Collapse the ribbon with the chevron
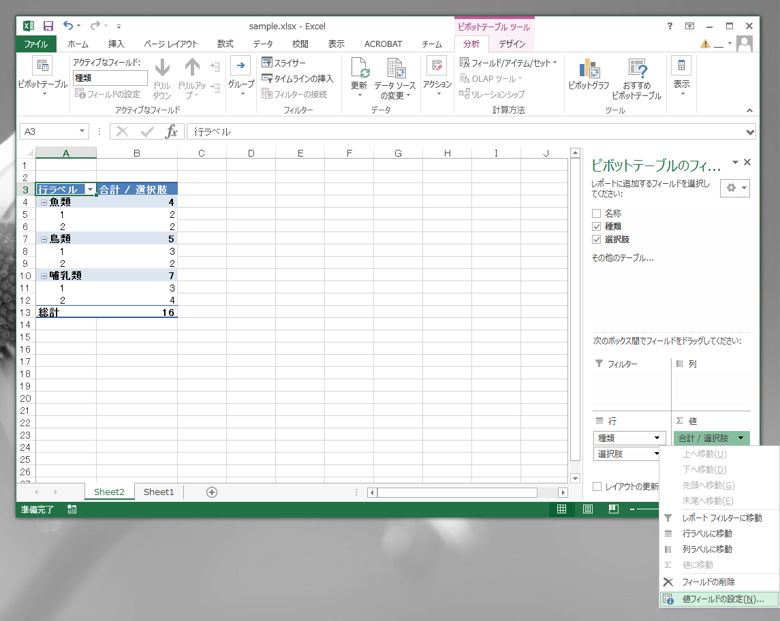 [x=749, y=110]
